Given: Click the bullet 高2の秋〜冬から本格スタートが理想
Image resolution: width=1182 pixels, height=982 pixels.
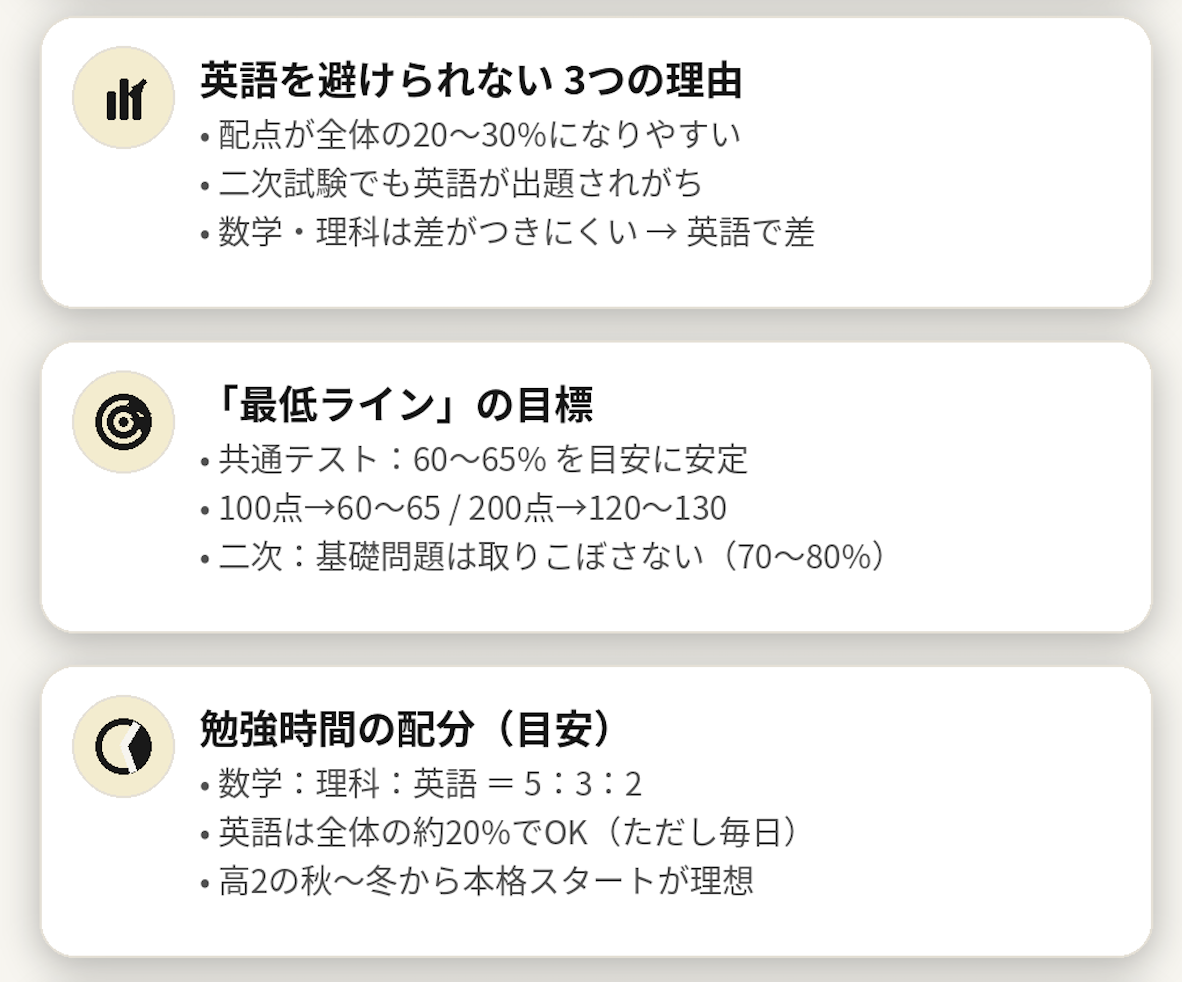Looking at the screenshot, I should pos(476,882).
